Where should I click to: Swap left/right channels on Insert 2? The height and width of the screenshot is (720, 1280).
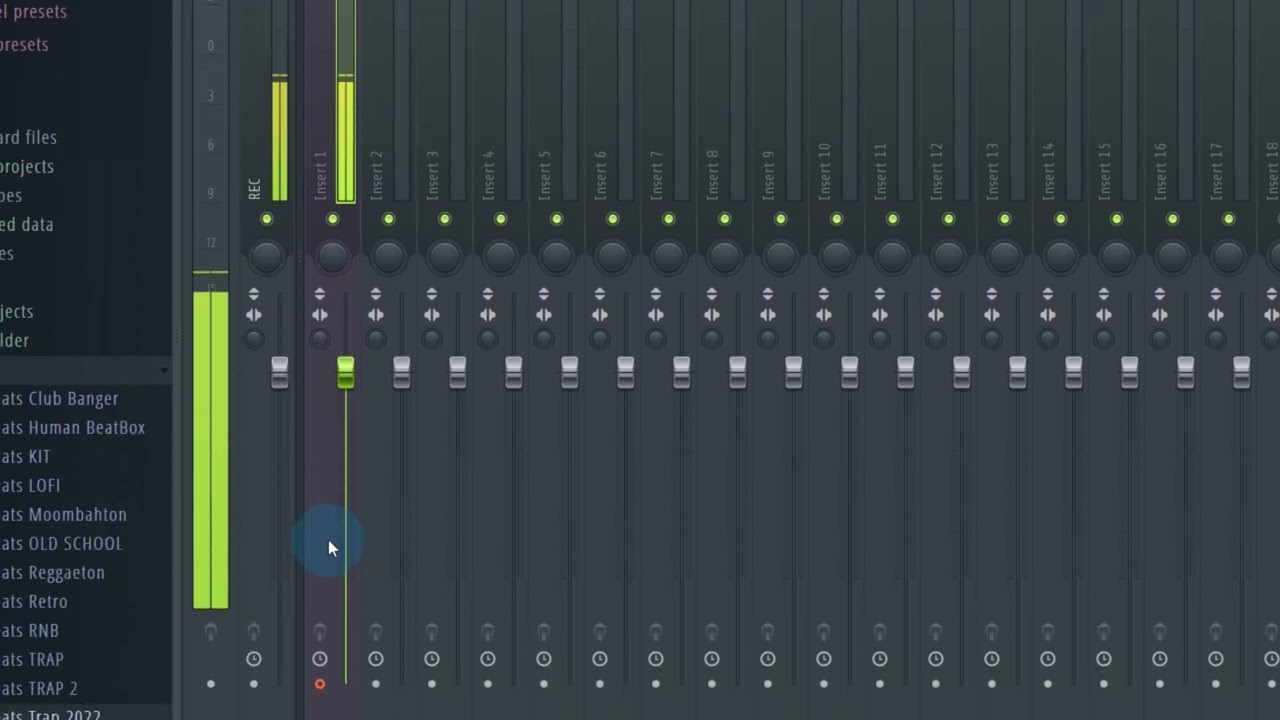(376, 315)
